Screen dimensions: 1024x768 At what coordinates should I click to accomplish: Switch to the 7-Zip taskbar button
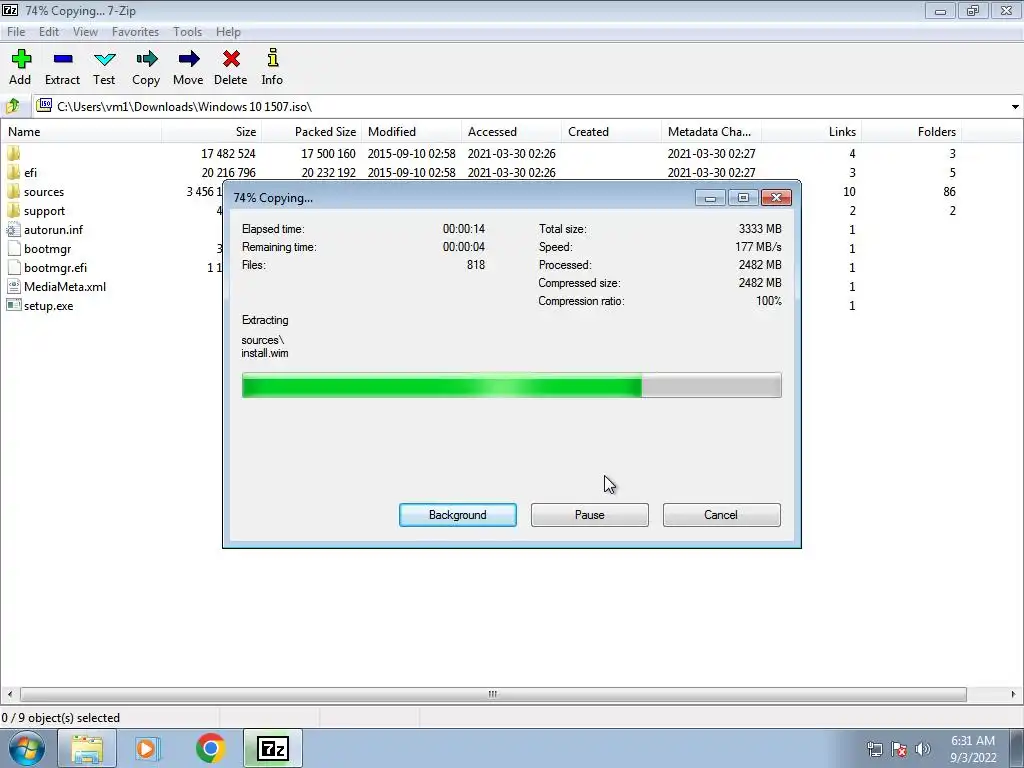click(x=273, y=748)
